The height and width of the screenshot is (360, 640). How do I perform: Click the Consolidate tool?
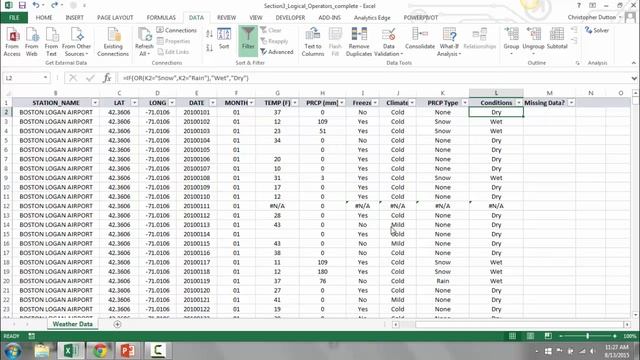coord(420,39)
